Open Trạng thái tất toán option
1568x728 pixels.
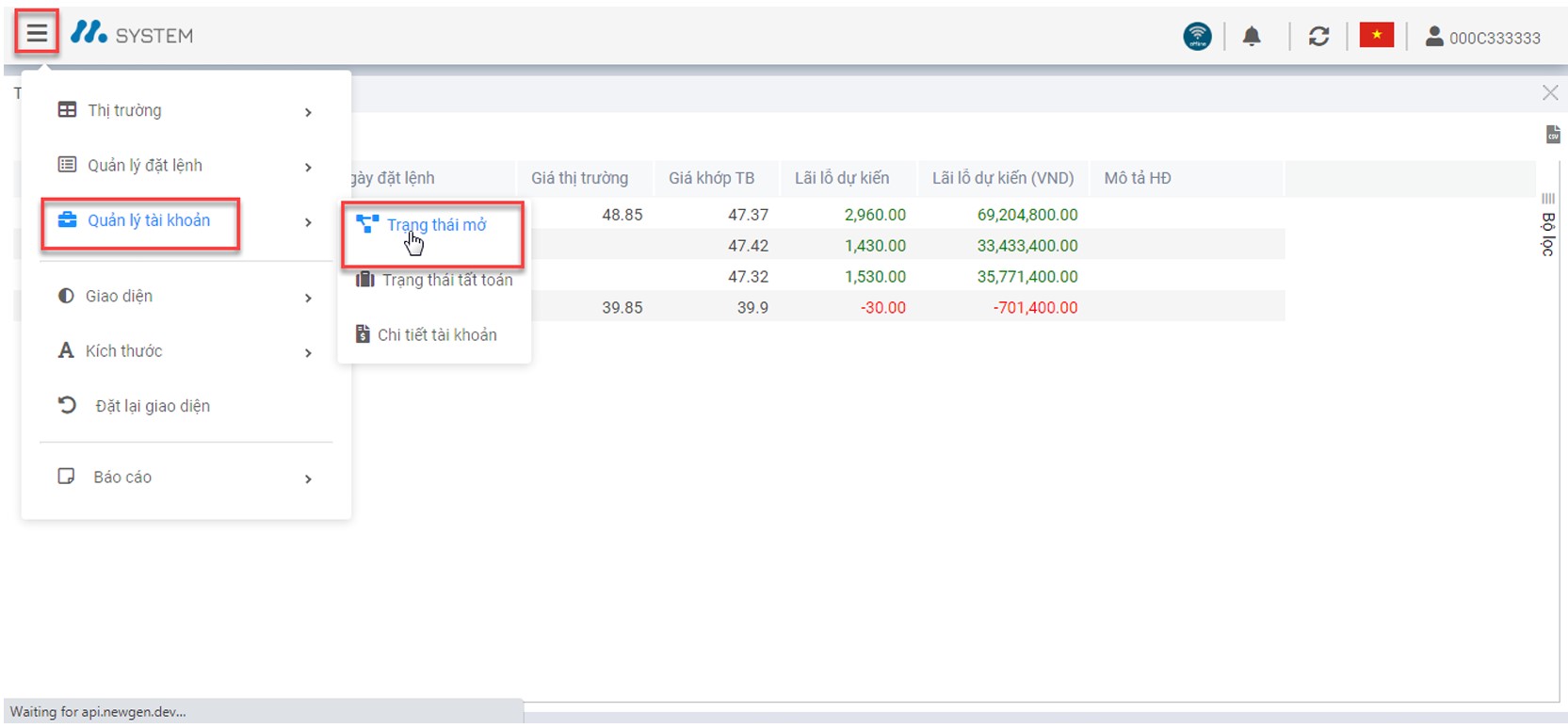[x=446, y=280]
